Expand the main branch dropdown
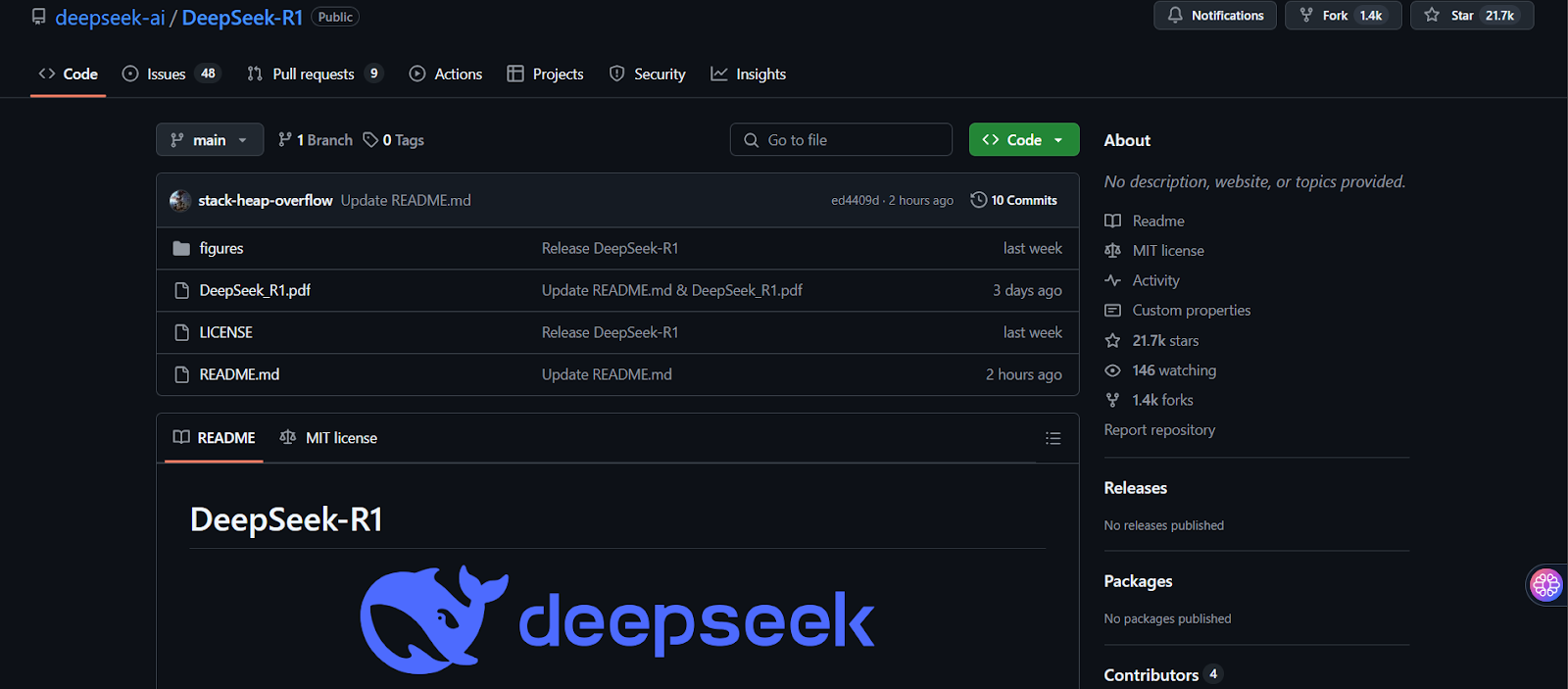The image size is (1568, 689). [210, 140]
